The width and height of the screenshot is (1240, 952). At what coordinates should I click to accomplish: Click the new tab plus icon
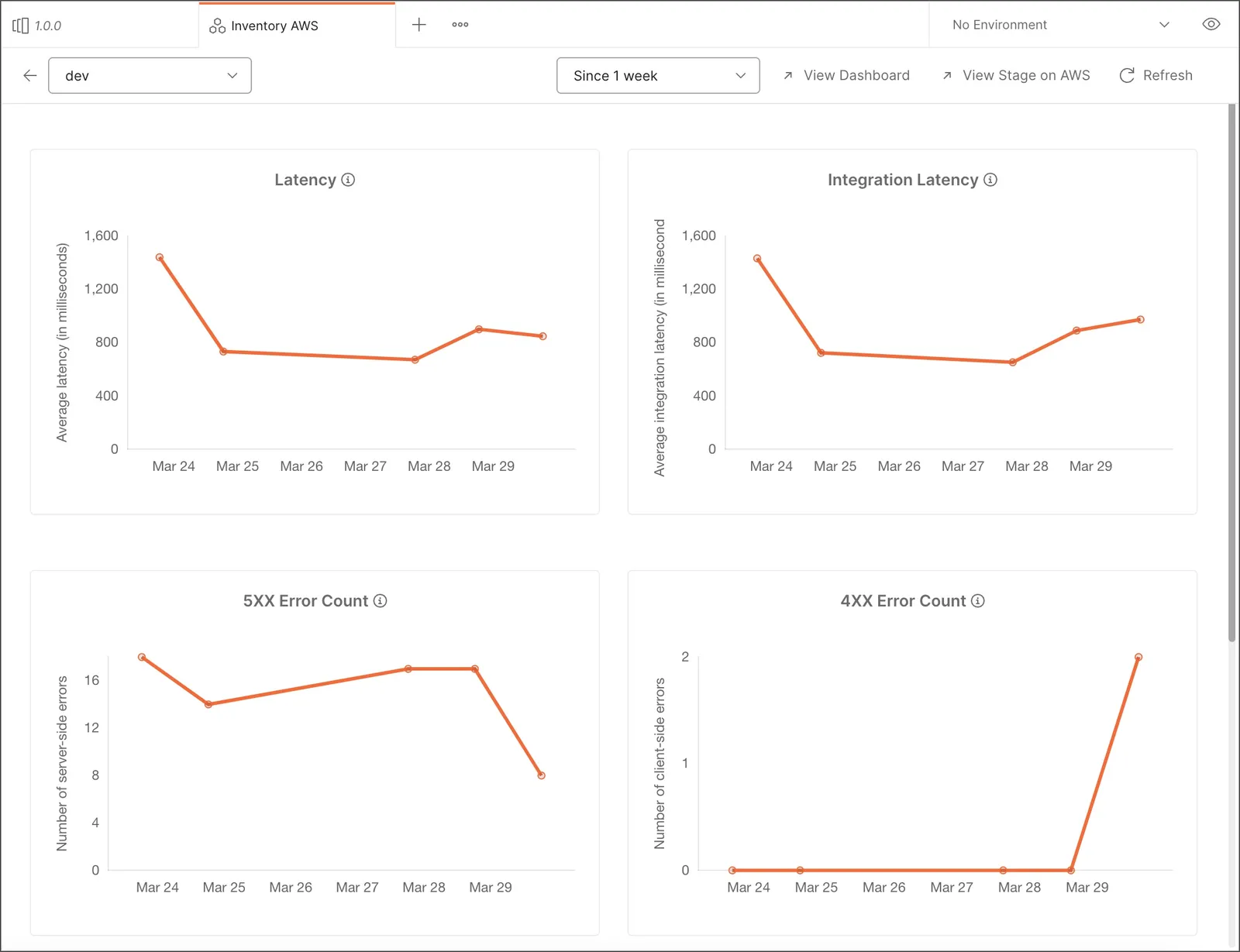tap(418, 25)
